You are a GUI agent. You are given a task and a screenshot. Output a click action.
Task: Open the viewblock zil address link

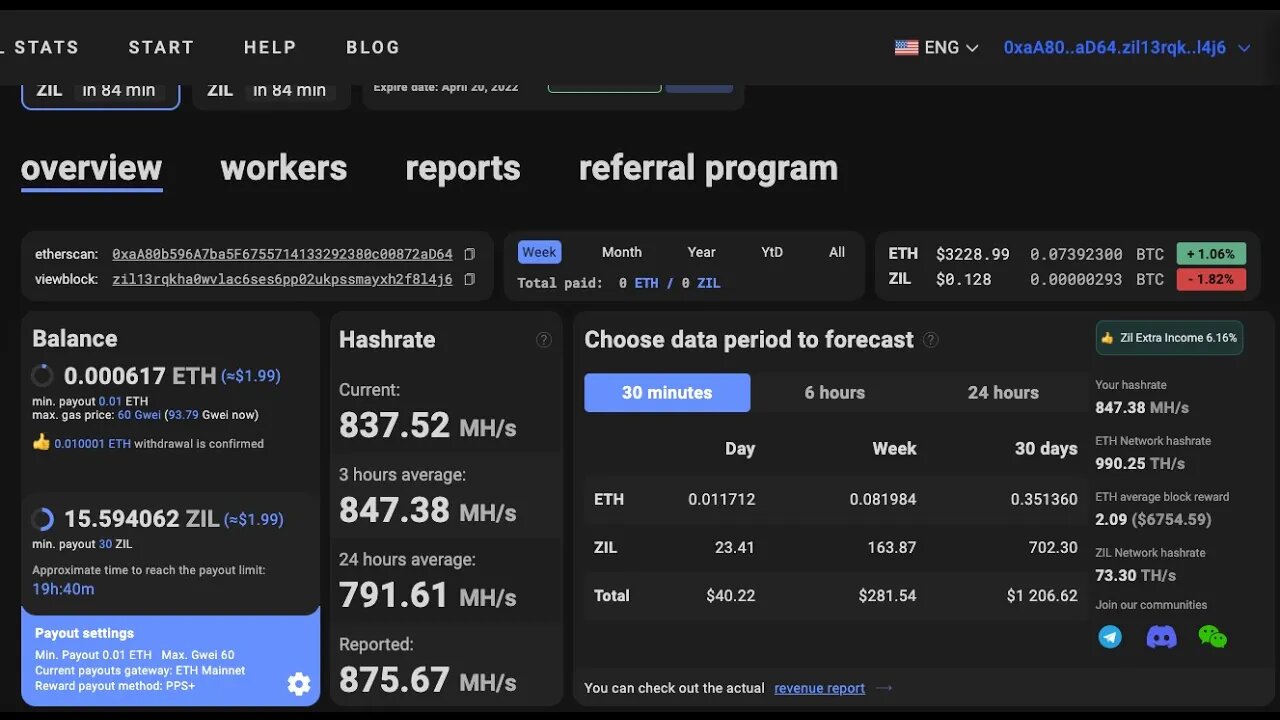(x=282, y=279)
